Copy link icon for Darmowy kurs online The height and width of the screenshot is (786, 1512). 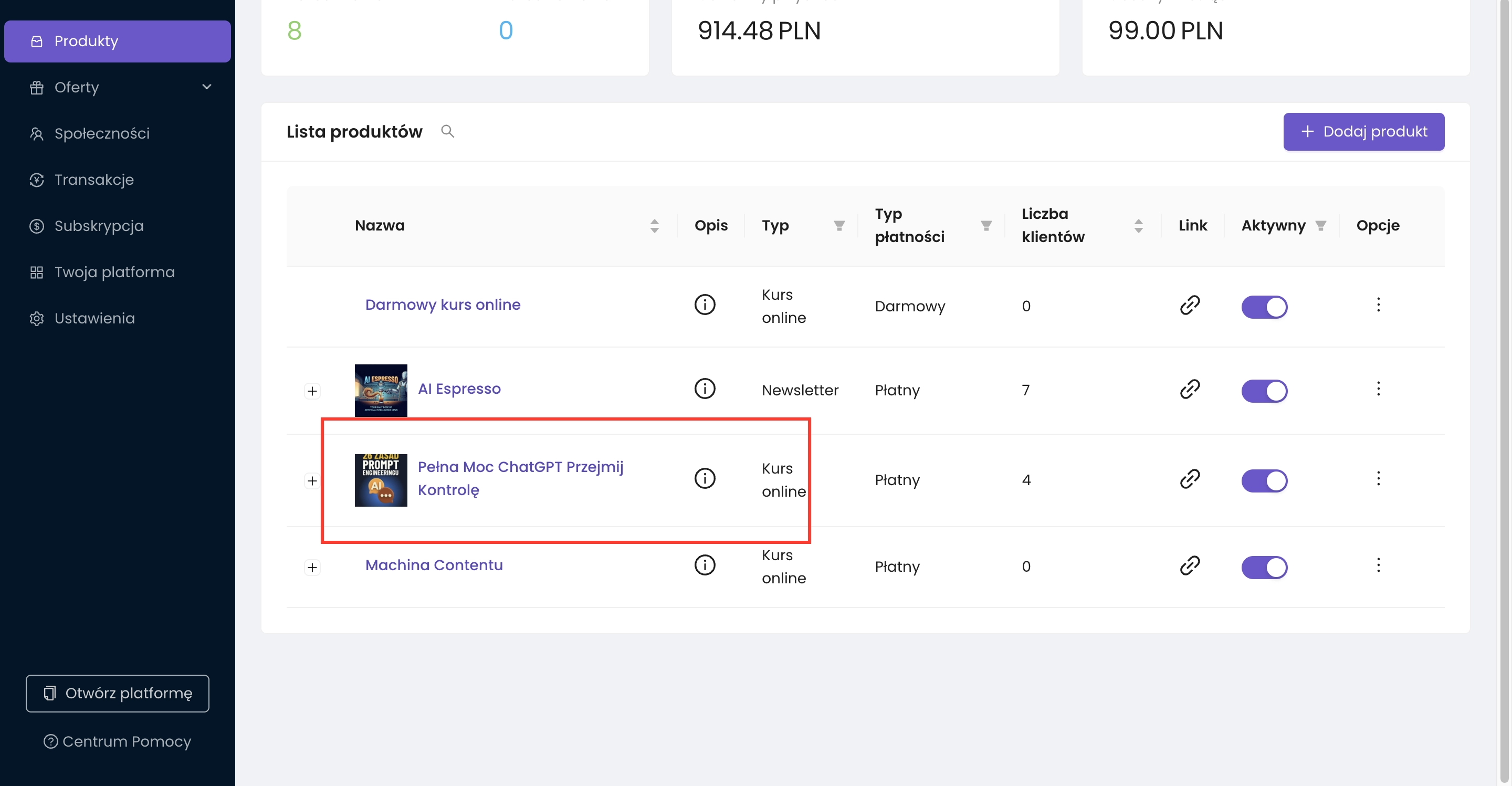(x=1189, y=305)
